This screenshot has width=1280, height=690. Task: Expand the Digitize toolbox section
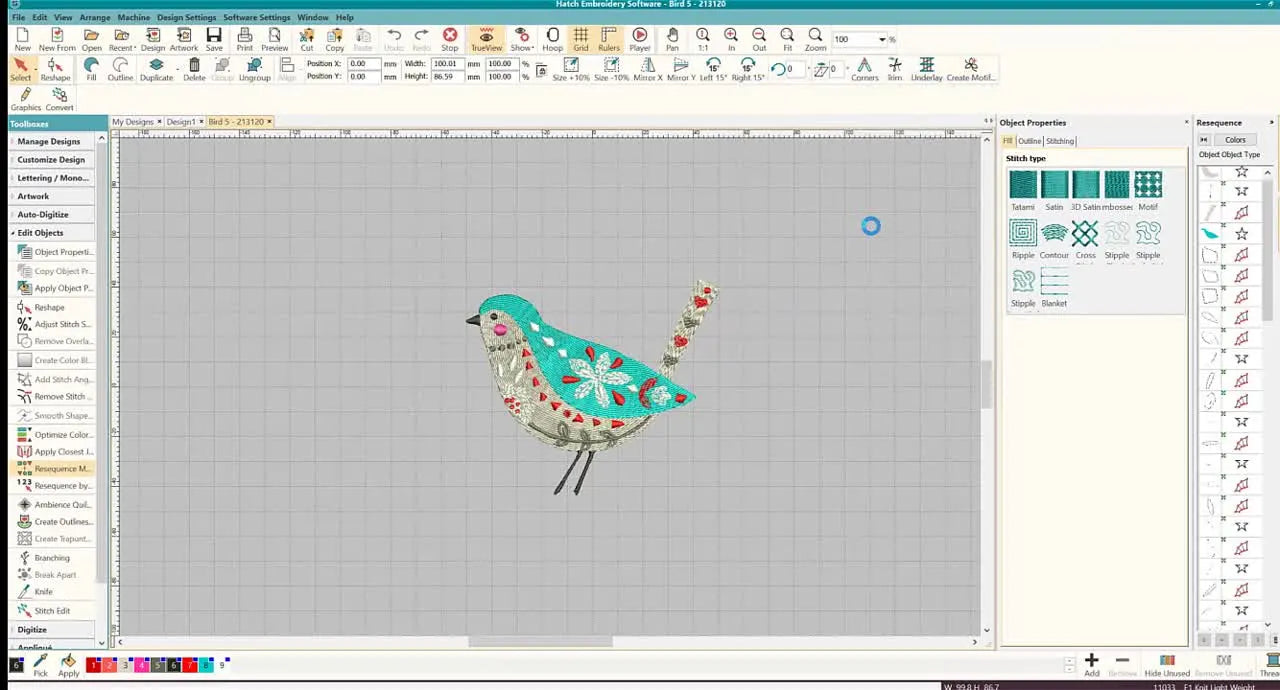click(32, 630)
